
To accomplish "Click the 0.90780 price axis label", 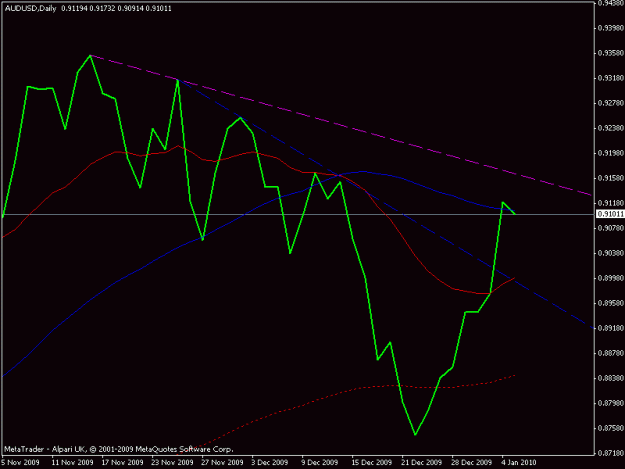I will point(610,228).
